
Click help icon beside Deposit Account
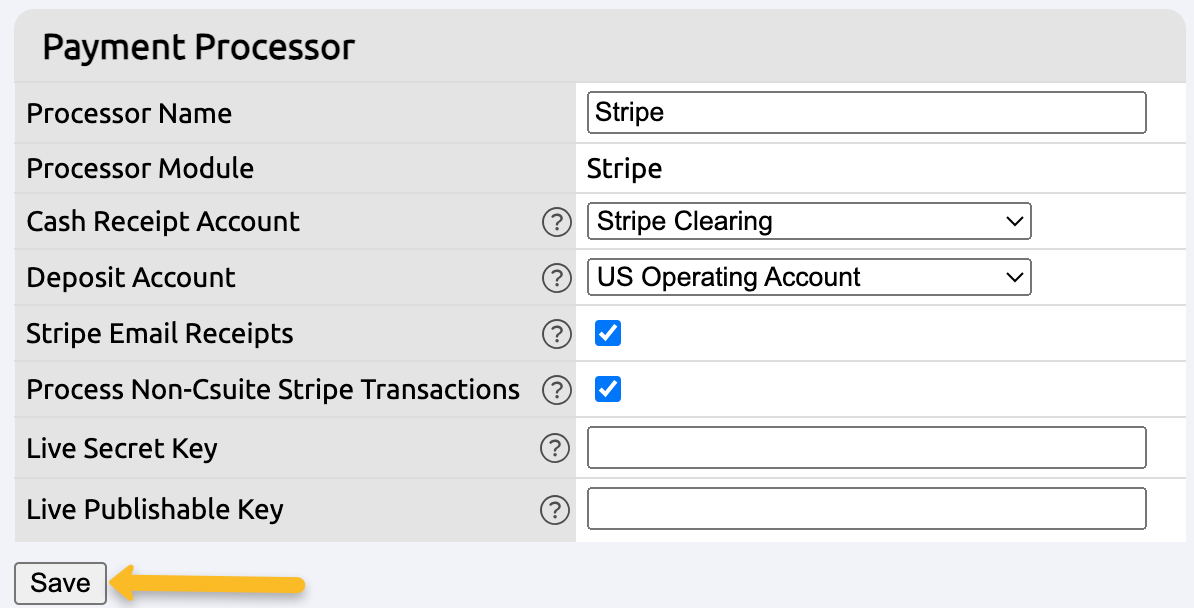point(555,278)
